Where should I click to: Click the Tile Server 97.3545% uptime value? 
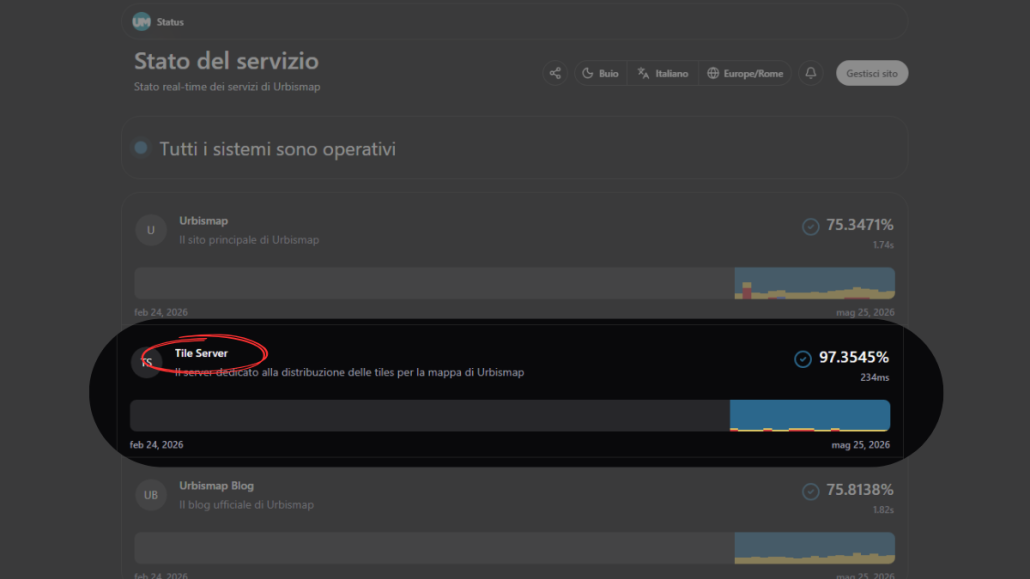(854, 357)
